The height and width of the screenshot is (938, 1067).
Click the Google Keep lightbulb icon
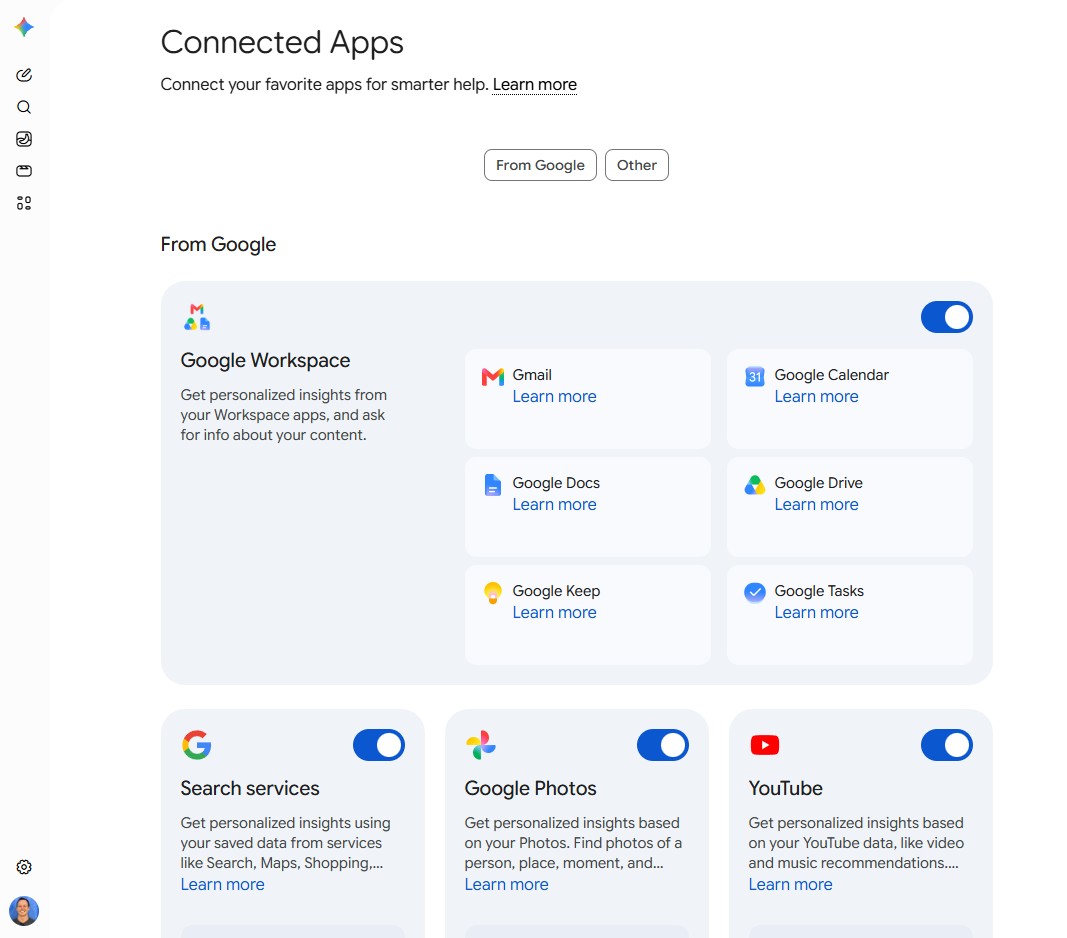coord(493,593)
